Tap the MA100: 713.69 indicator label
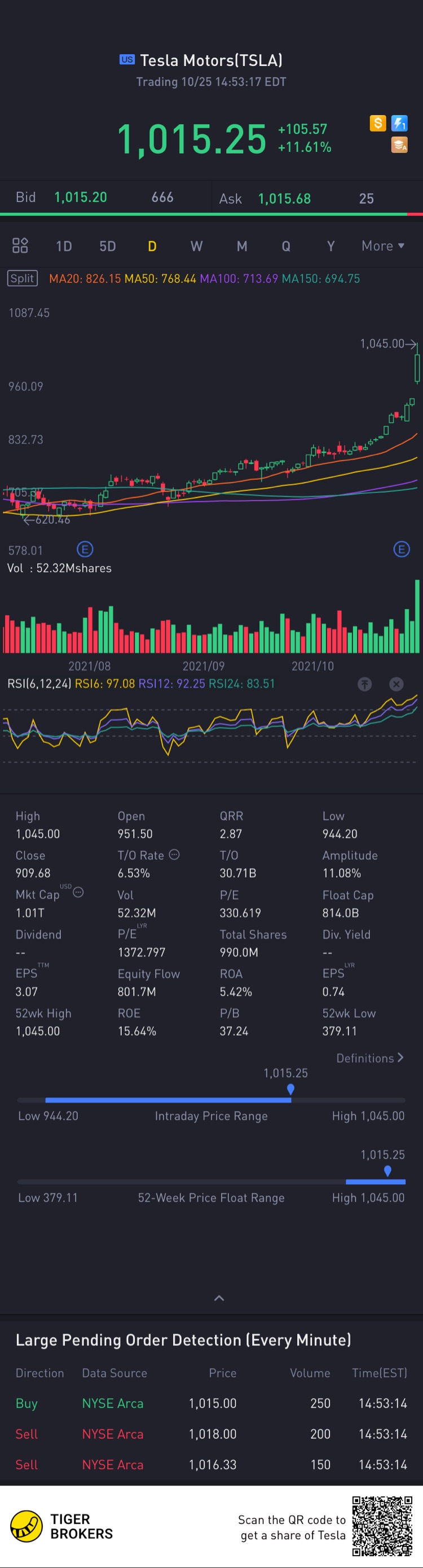 point(239,278)
